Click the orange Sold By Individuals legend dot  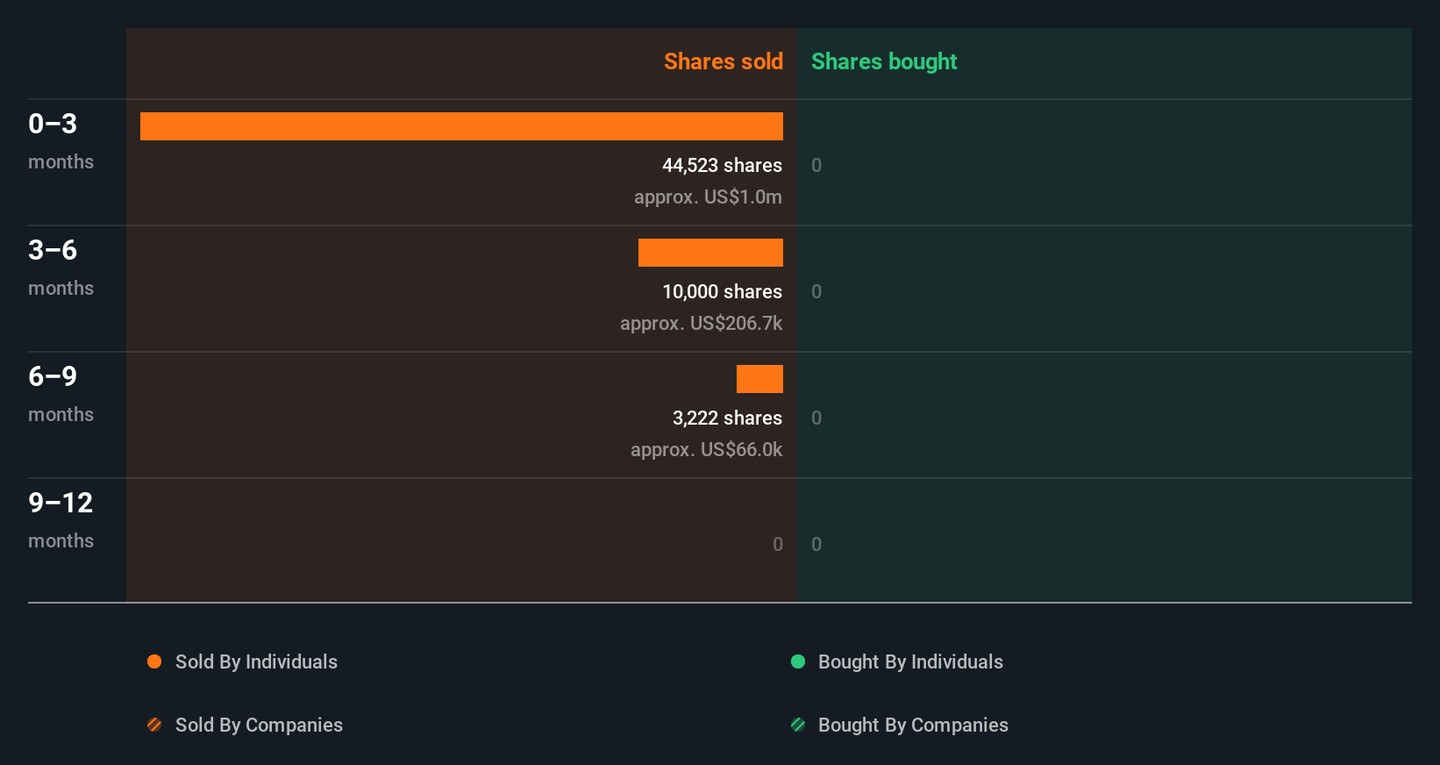[154, 662]
